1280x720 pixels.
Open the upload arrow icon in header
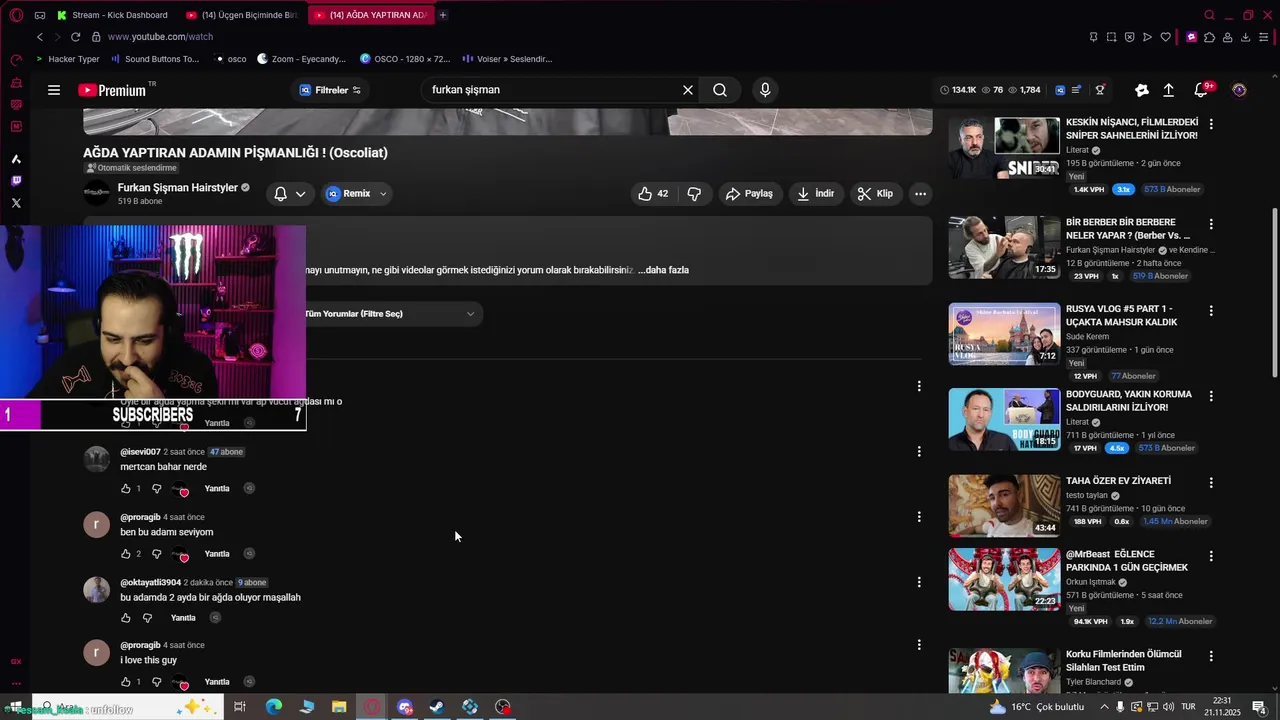point(1168,90)
